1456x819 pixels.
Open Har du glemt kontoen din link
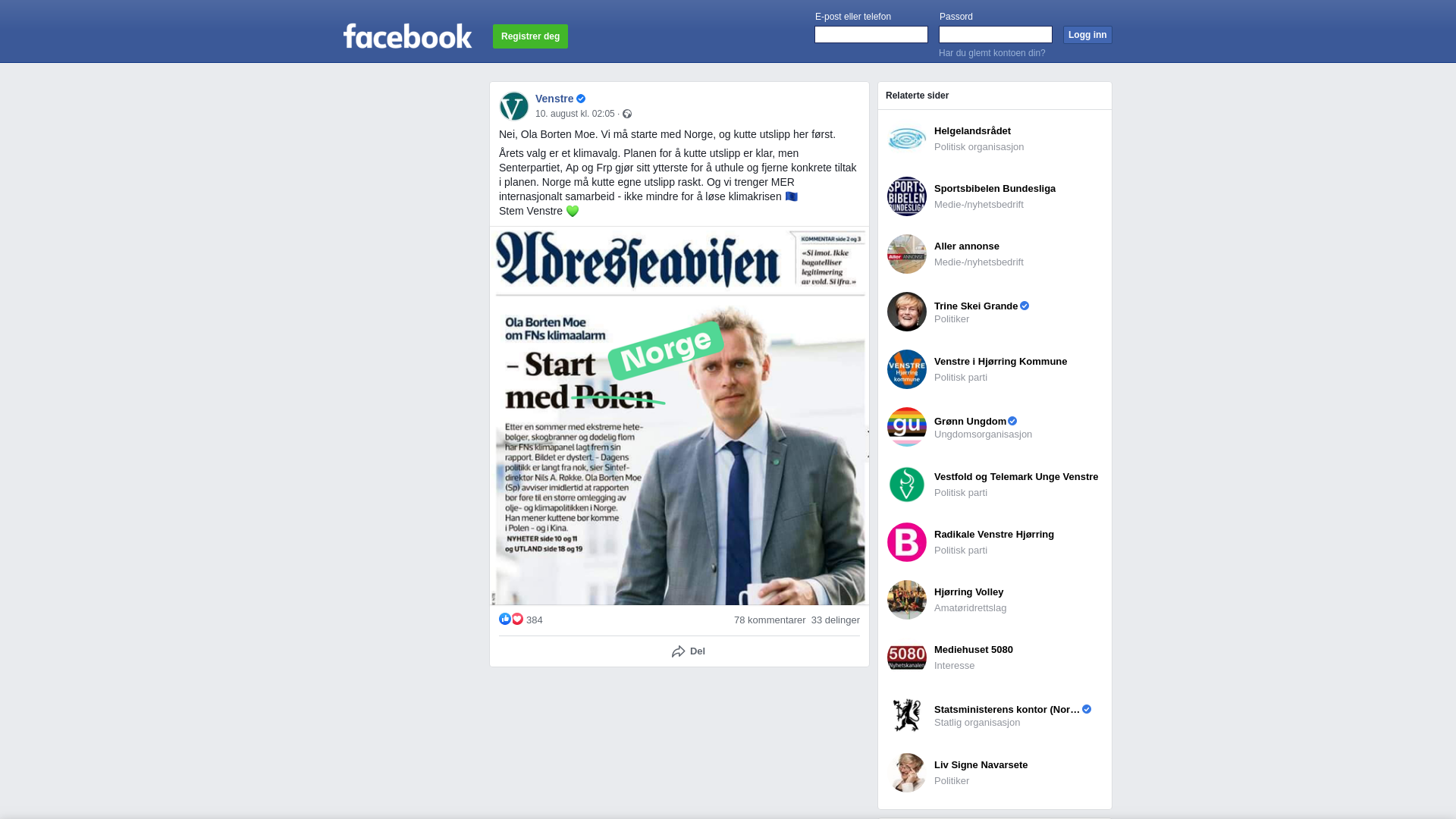[x=992, y=53]
